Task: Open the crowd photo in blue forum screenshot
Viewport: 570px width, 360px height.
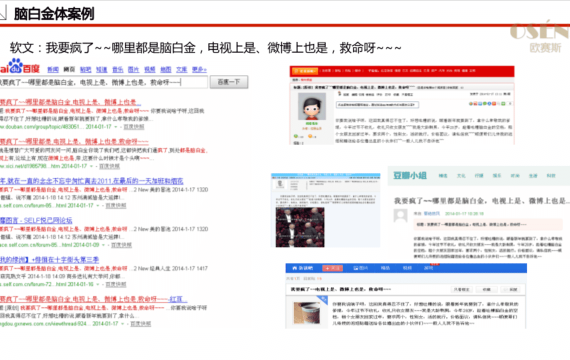Action: click(300, 227)
